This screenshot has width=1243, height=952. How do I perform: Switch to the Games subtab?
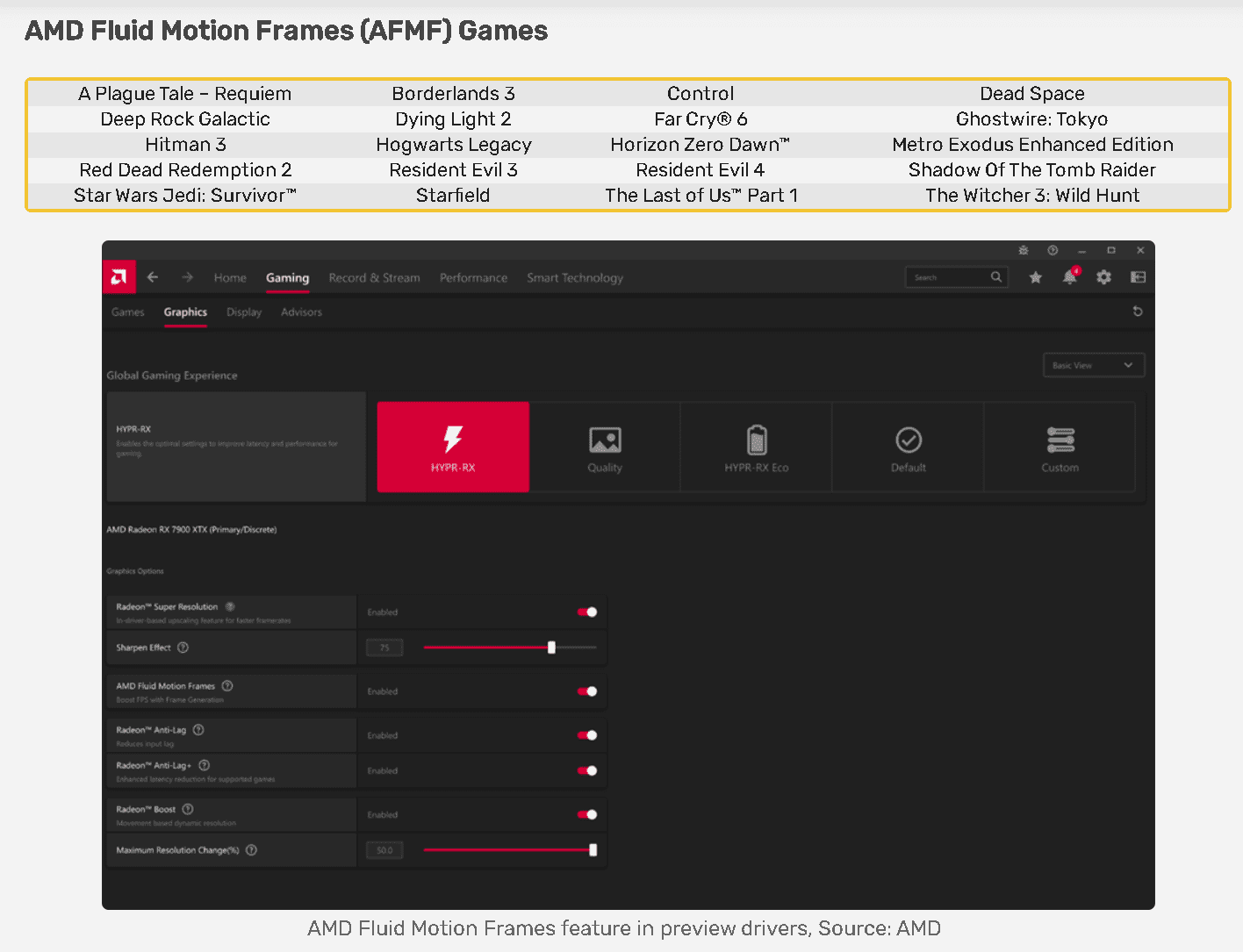[128, 311]
